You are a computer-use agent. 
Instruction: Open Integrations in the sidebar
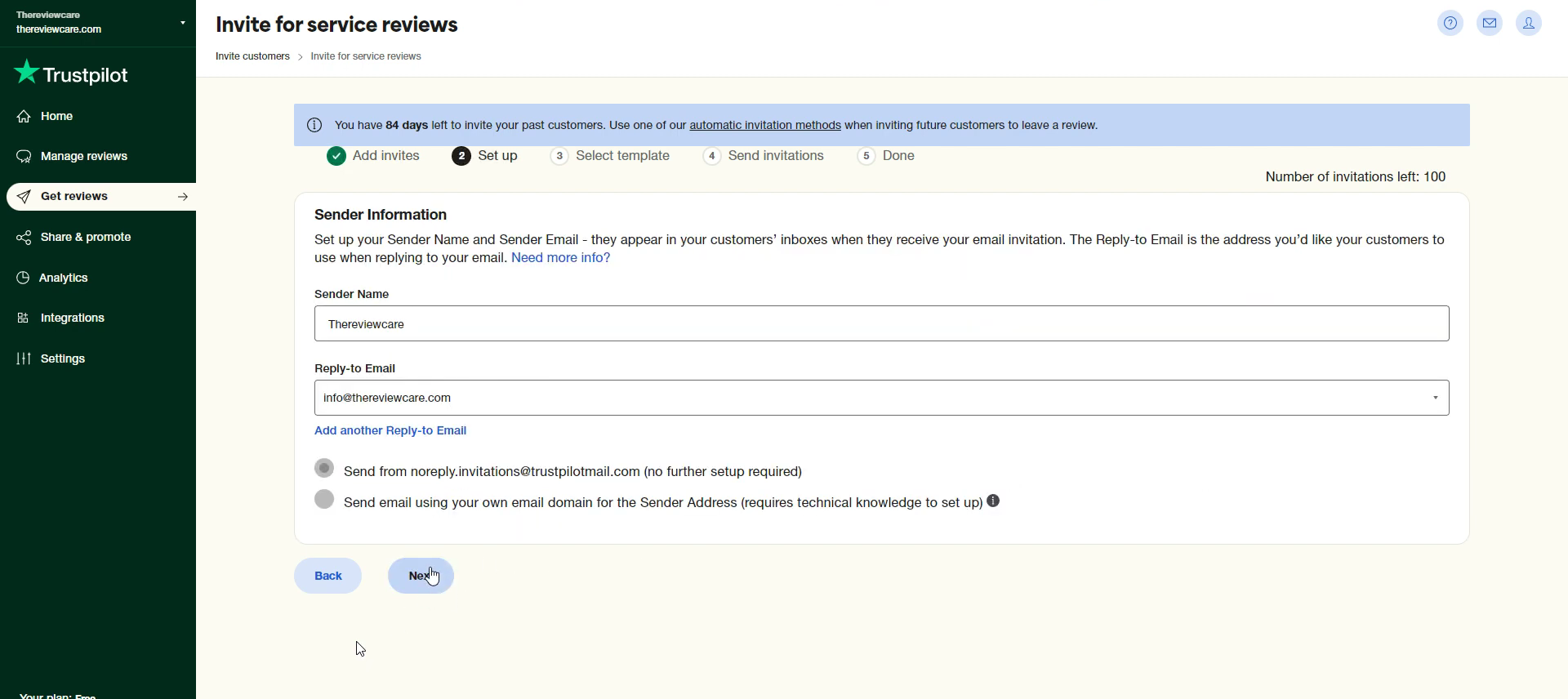[x=73, y=318]
